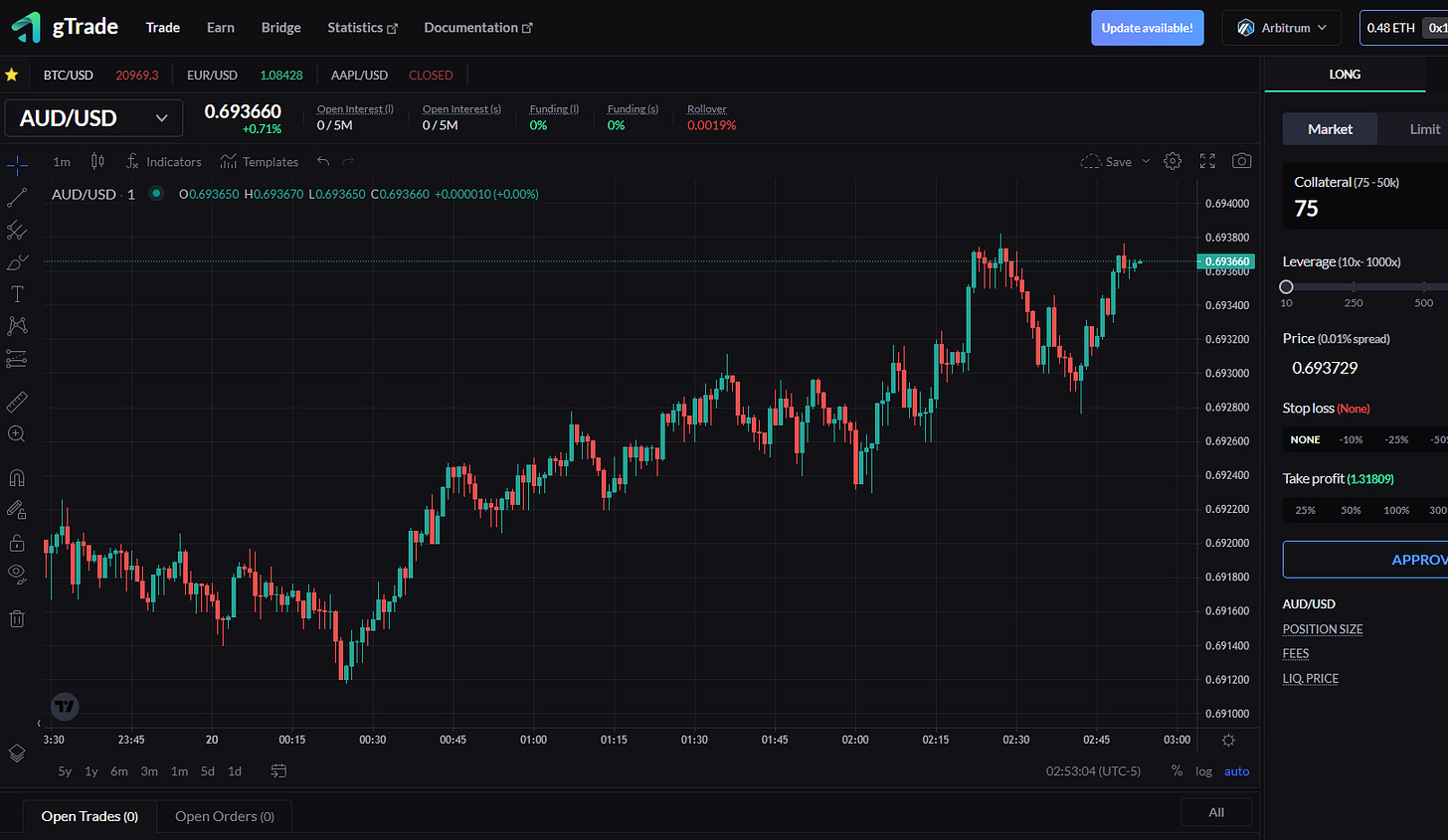Click the Update available button

point(1147,28)
